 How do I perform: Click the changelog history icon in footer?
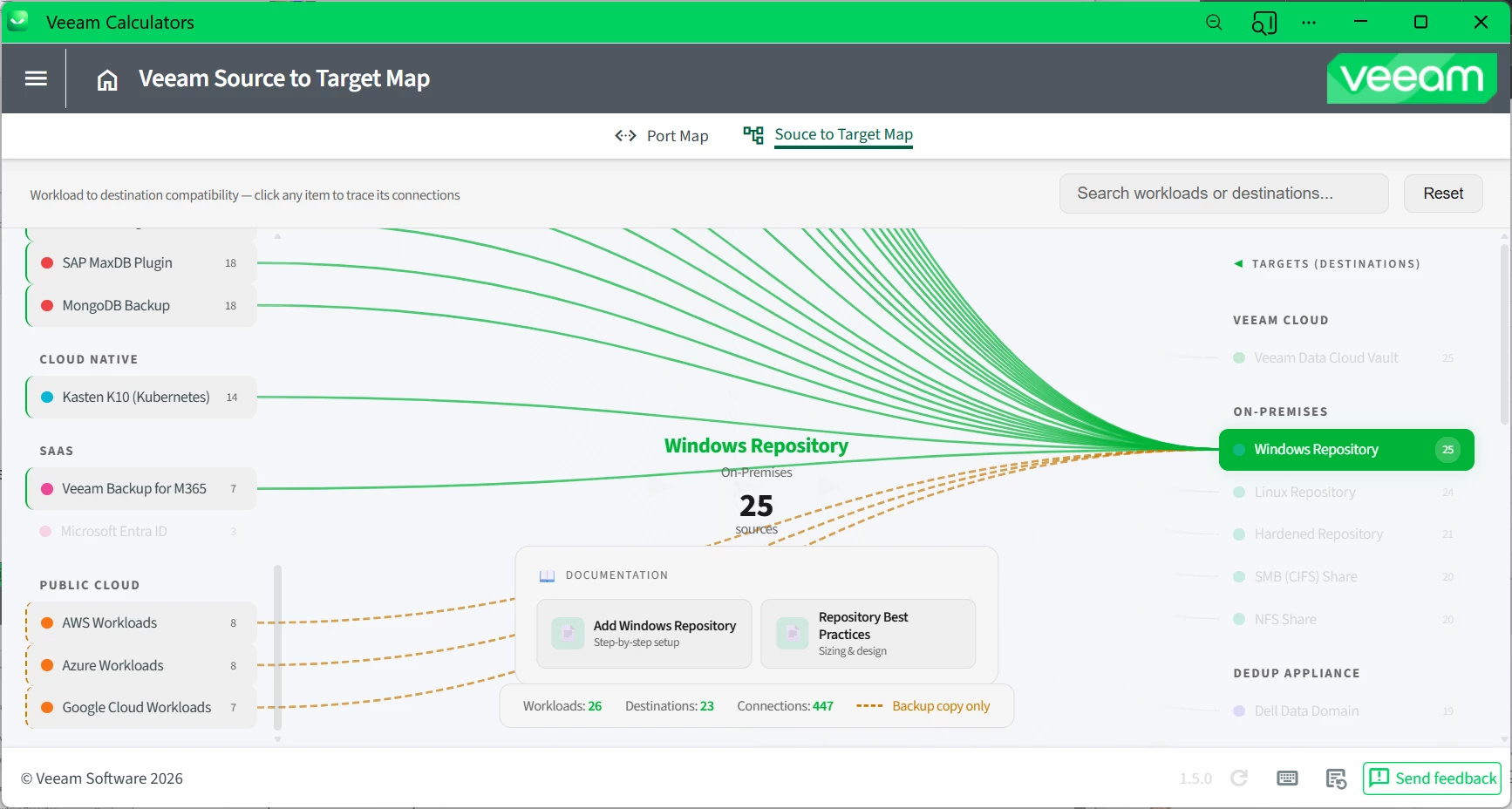tap(1336, 778)
